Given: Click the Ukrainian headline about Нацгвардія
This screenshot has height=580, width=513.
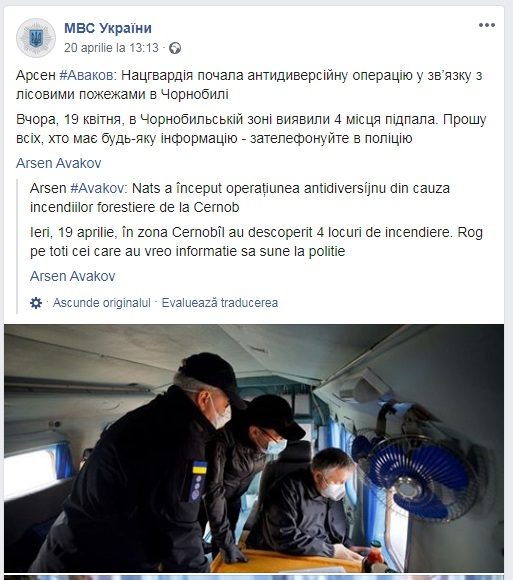Looking at the screenshot, I should 249,85.
